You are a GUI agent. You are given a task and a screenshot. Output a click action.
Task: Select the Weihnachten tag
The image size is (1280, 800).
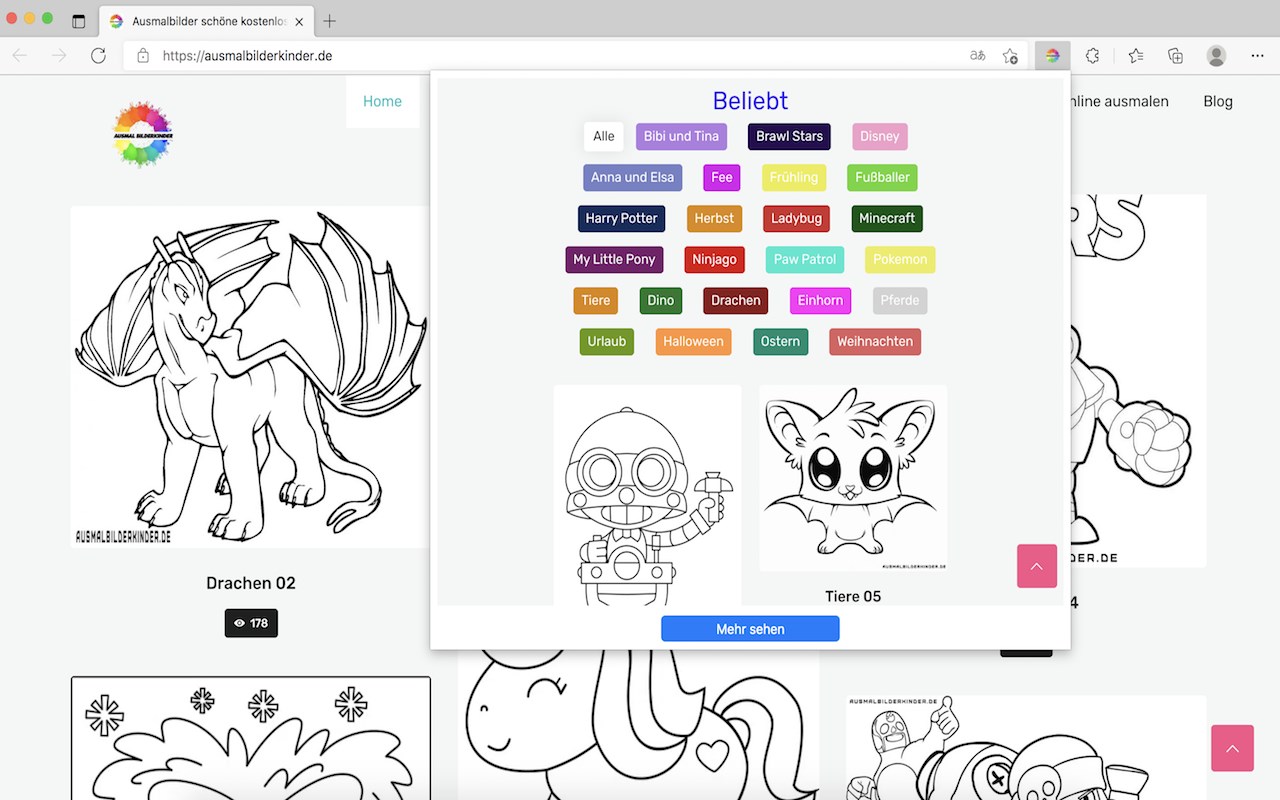[x=875, y=341]
